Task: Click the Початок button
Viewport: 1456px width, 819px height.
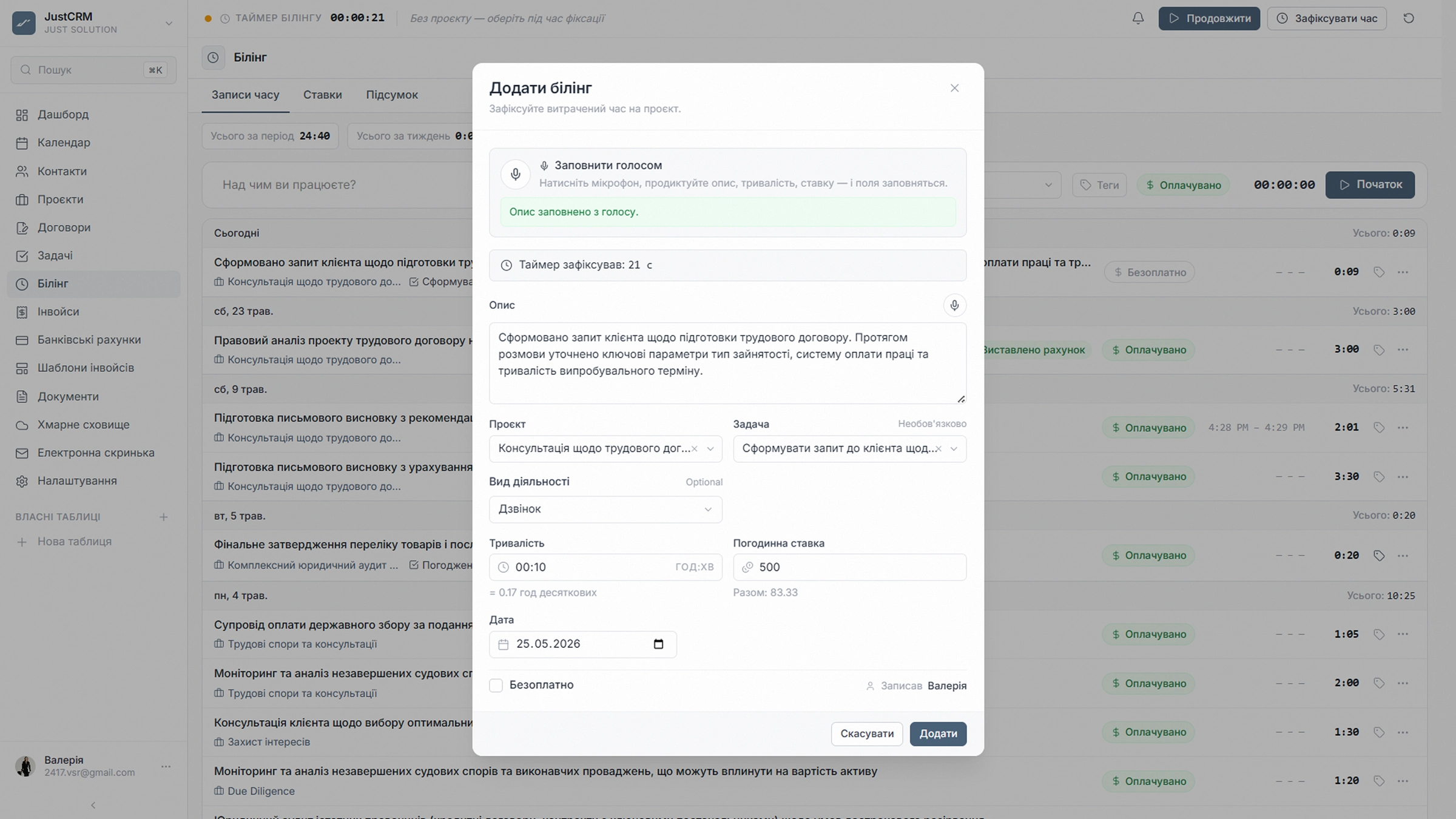Action: pos(1370,184)
